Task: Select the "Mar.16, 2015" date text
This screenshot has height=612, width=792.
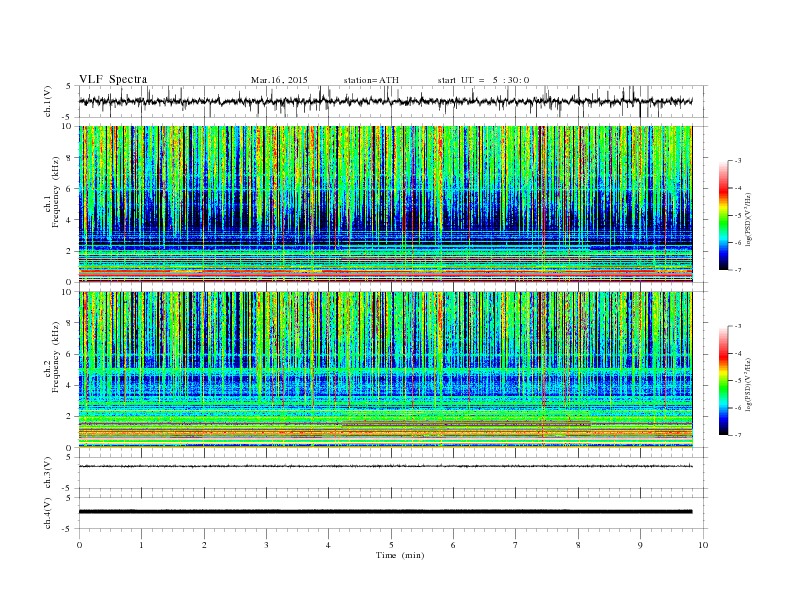Action: pos(279,80)
